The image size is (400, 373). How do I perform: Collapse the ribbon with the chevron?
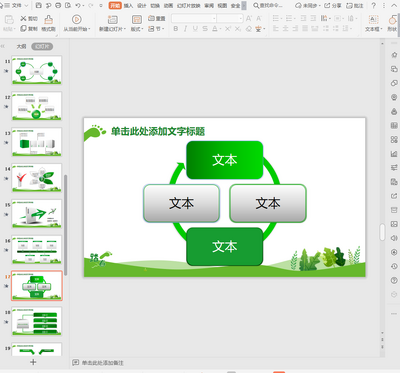point(393,6)
